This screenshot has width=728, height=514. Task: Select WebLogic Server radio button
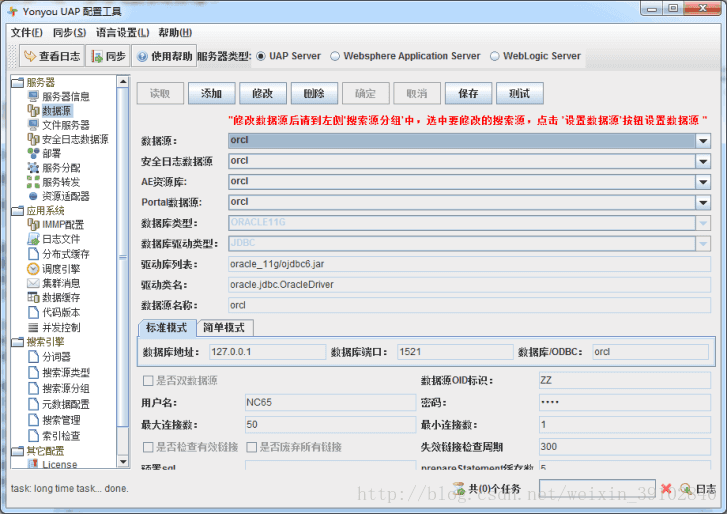tap(495, 56)
